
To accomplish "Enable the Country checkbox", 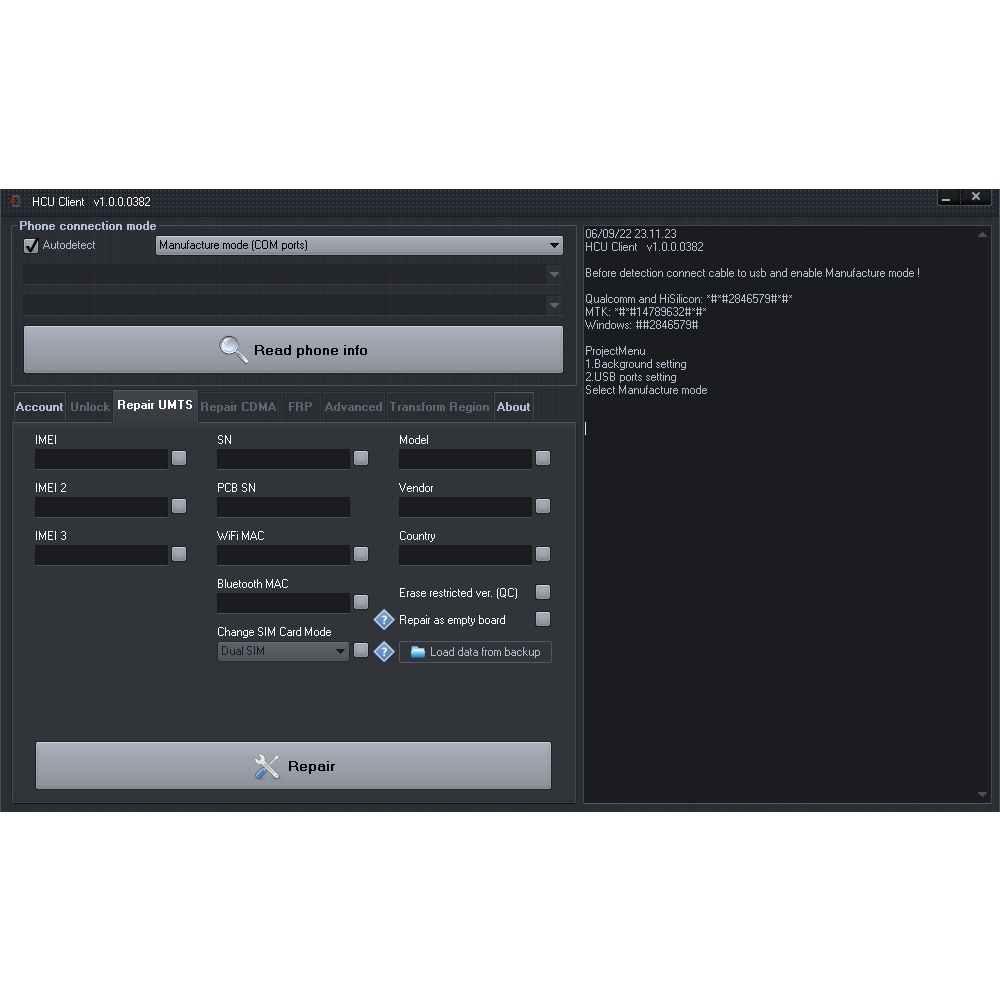I will 543,554.
